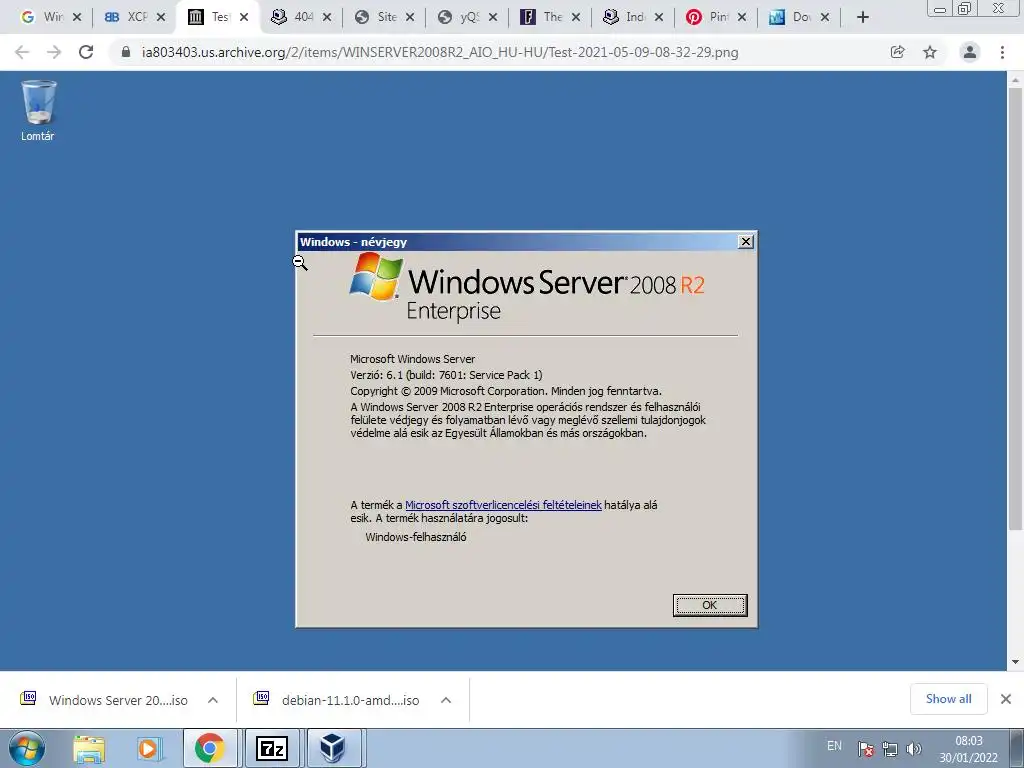This screenshot has width=1024, height=768.
Task: Click the scrollbar down arrow
Action: tap(1015, 662)
